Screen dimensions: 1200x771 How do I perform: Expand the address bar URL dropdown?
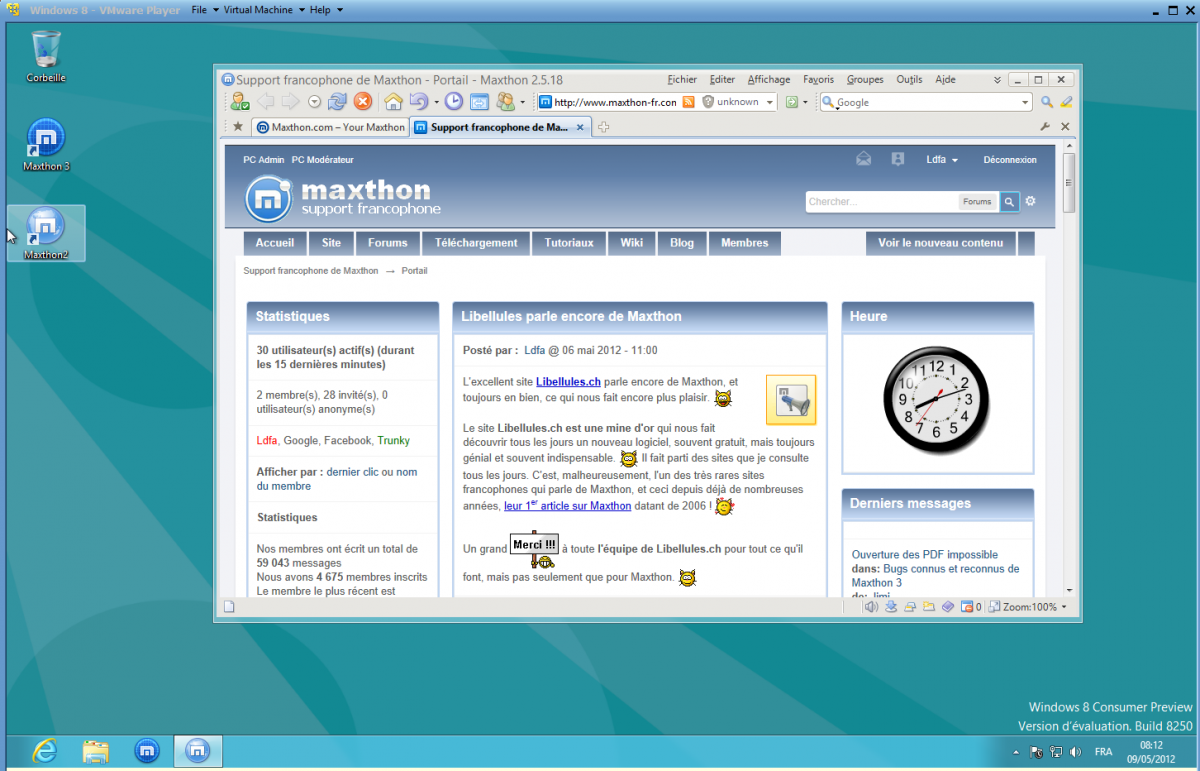pyautogui.click(x=769, y=102)
